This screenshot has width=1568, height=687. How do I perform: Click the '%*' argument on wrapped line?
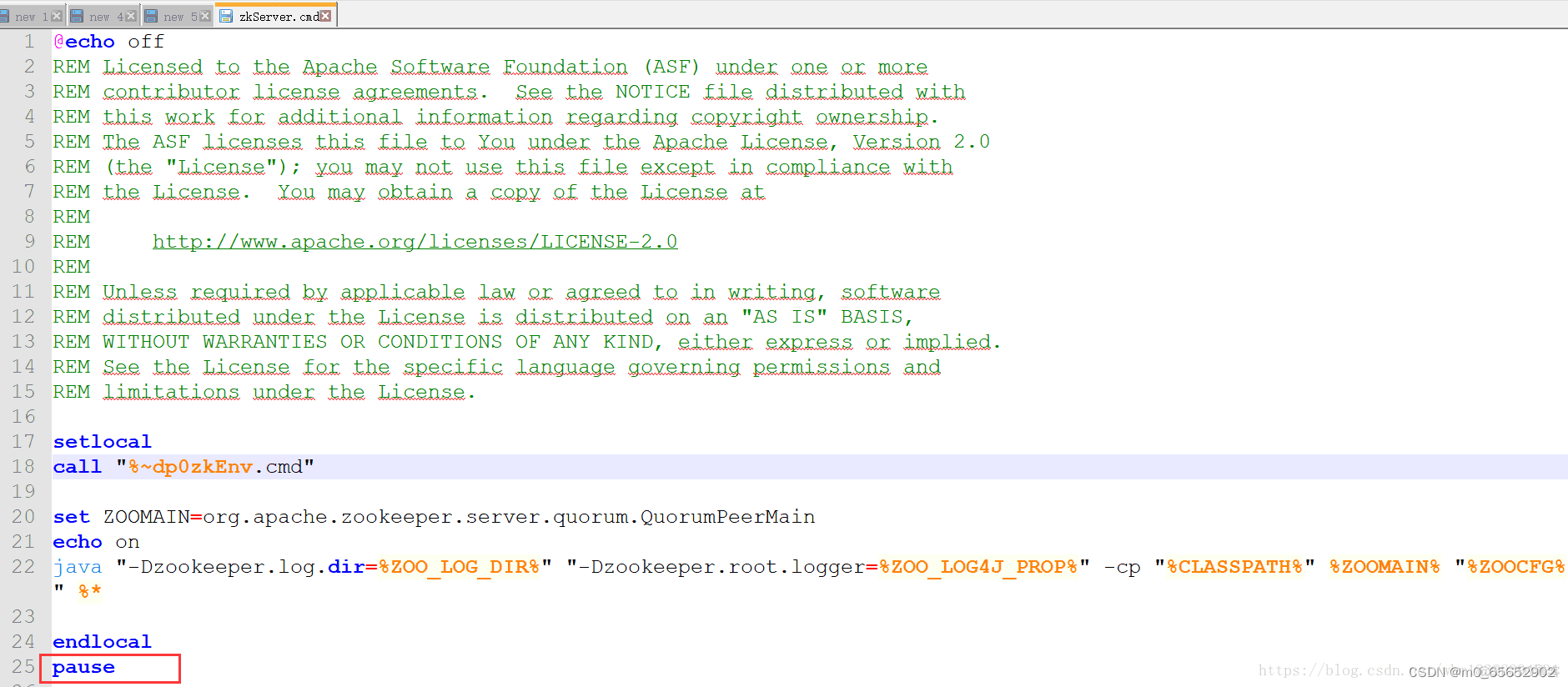[89, 591]
